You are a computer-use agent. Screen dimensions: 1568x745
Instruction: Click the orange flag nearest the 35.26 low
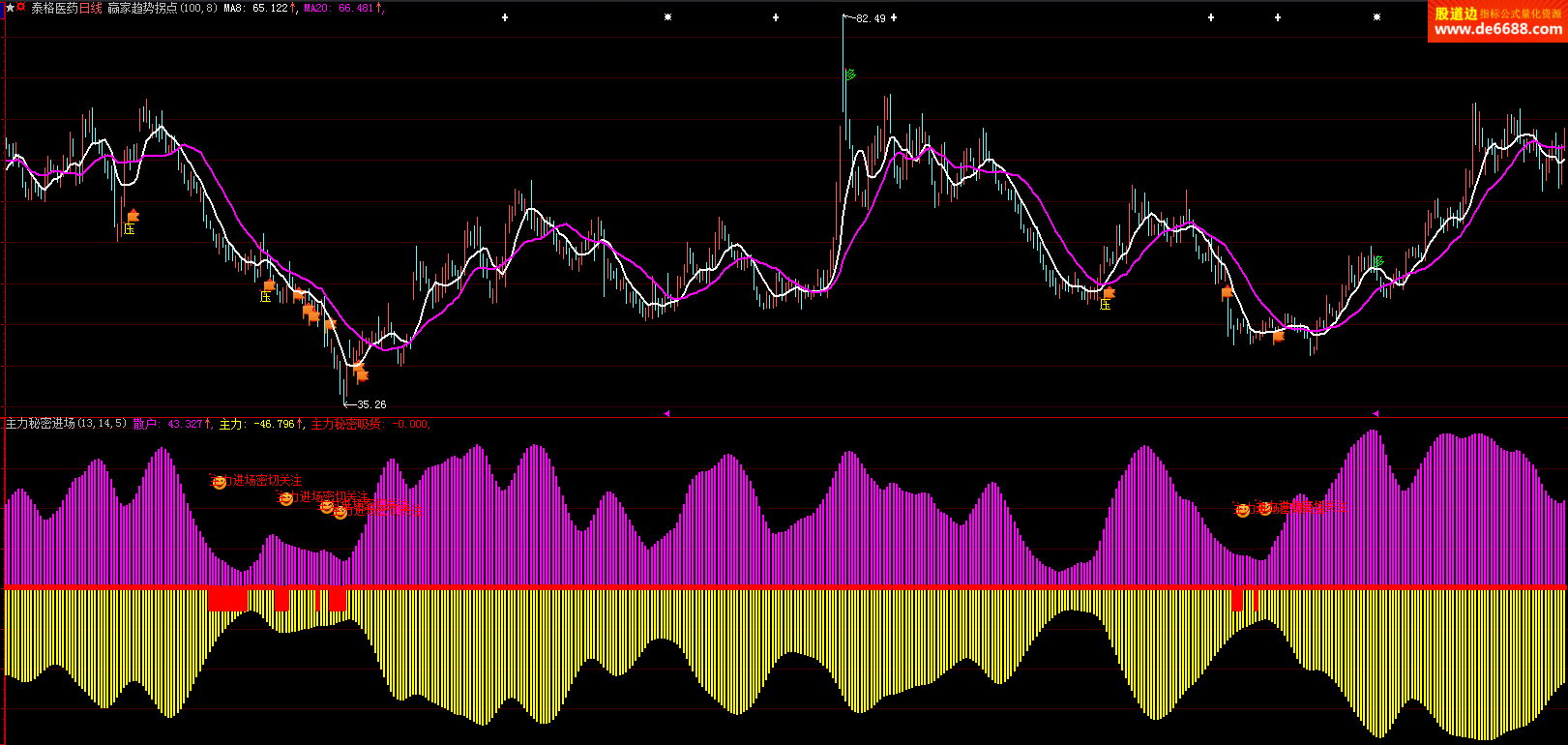pos(361,373)
